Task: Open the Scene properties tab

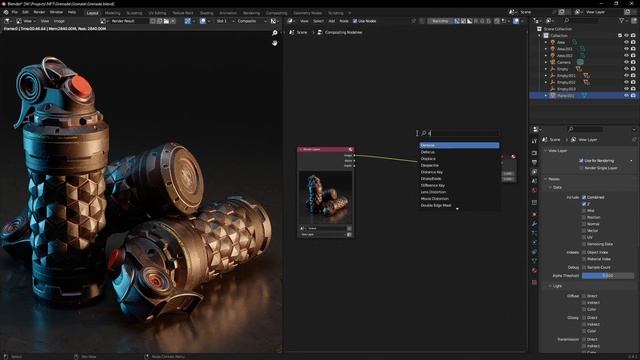Action: [x=534, y=181]
